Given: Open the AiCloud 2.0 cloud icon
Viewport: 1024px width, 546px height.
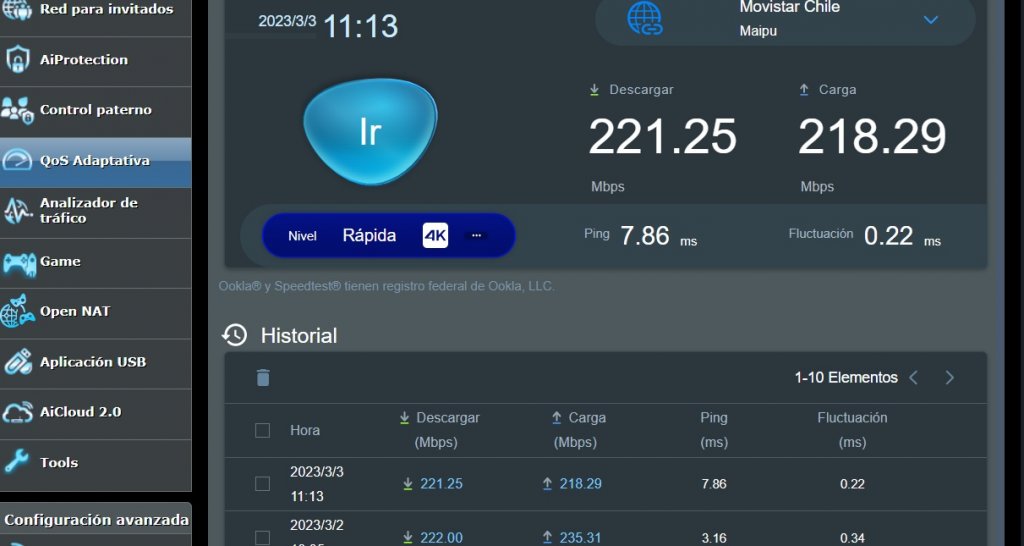Looking at the screenshot, I should [18, 412].
